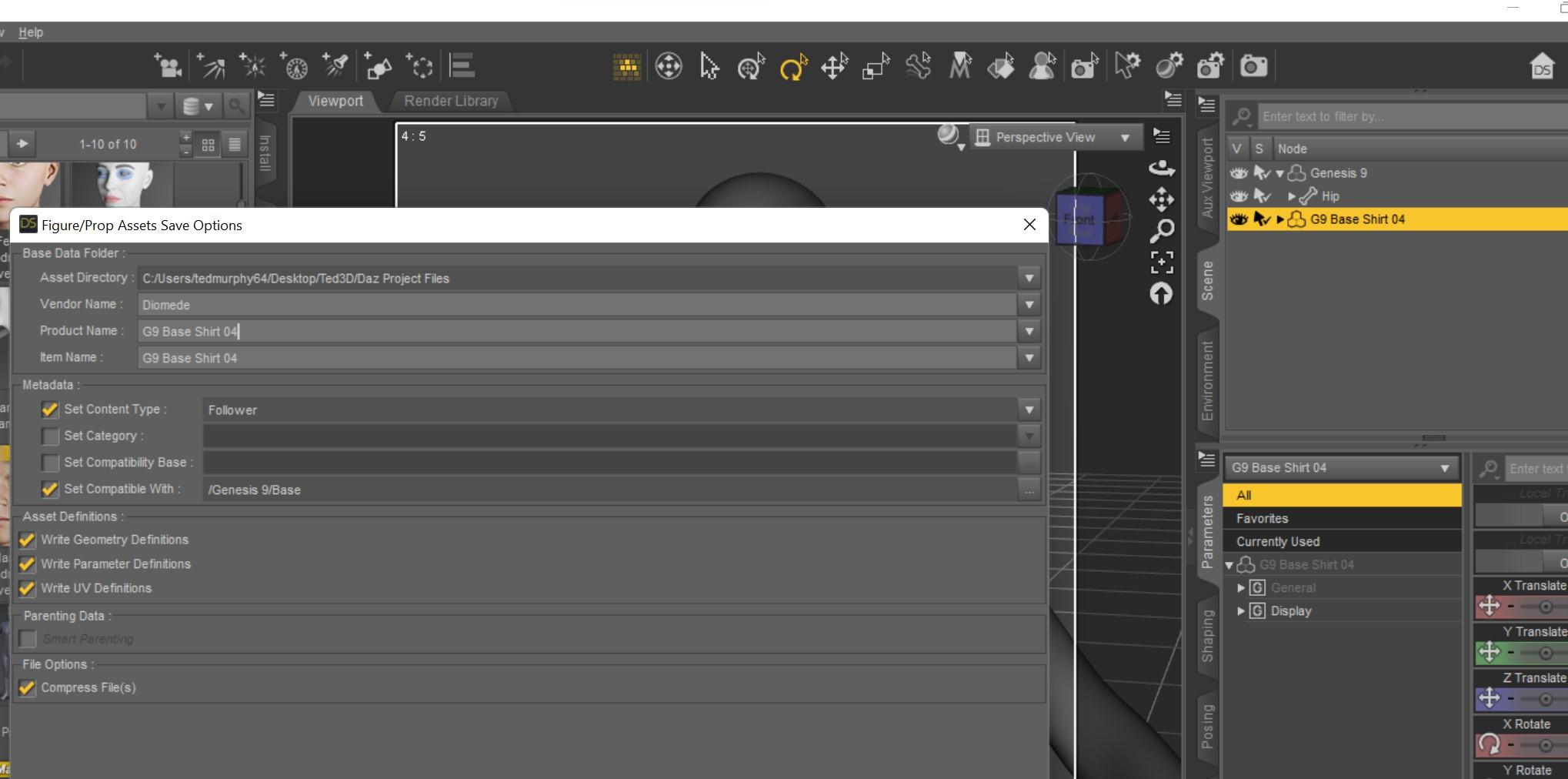
Task: Click the viewport orbit camera icon
Action: tap(1161, 168)
